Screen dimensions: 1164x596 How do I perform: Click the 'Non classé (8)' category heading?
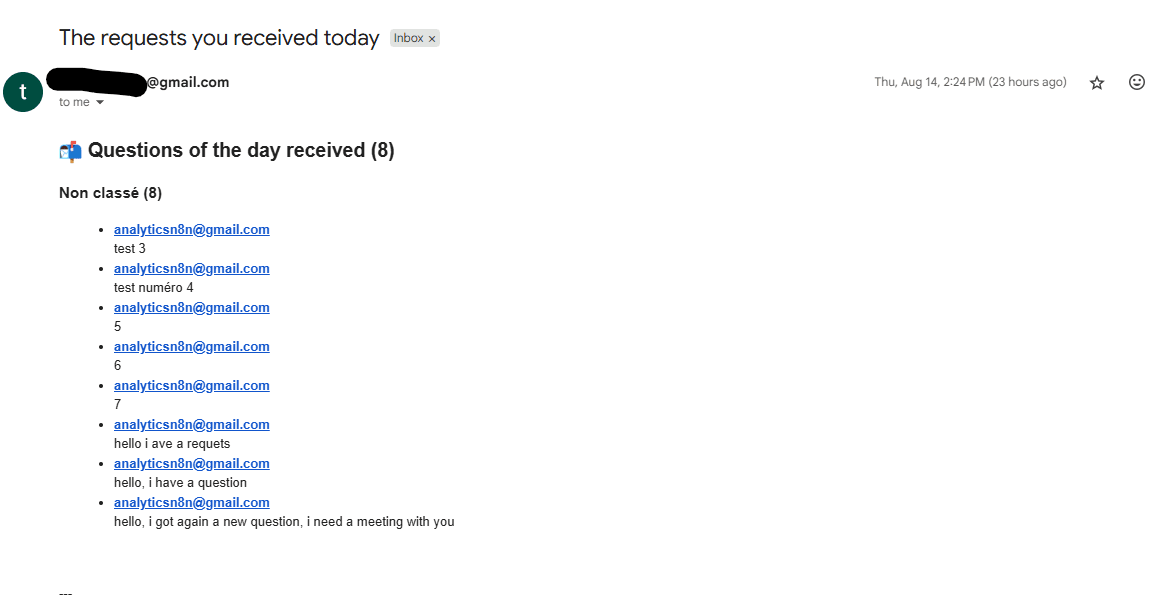coord(111,193)
